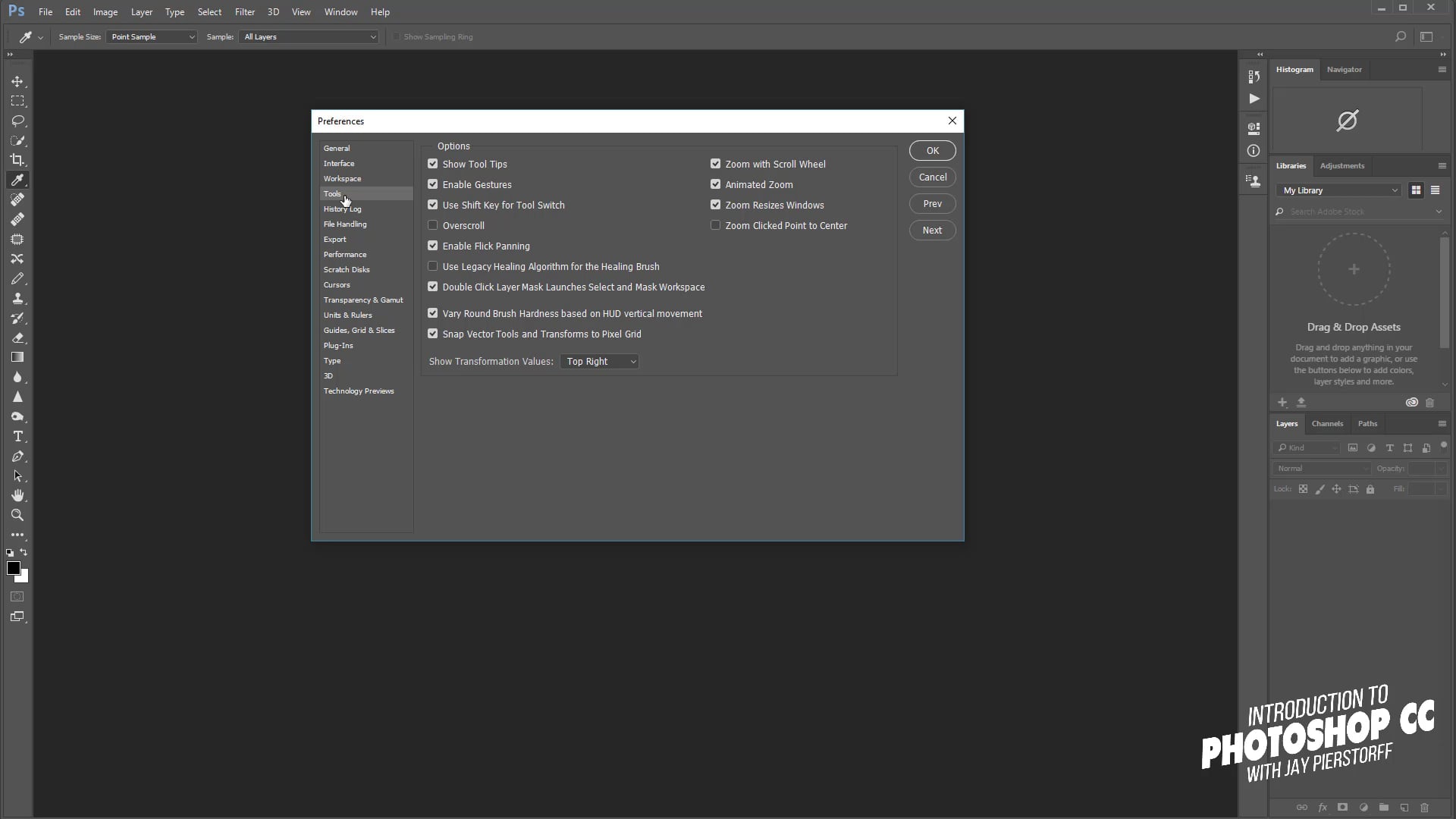Select the Lasso tool

17,121
